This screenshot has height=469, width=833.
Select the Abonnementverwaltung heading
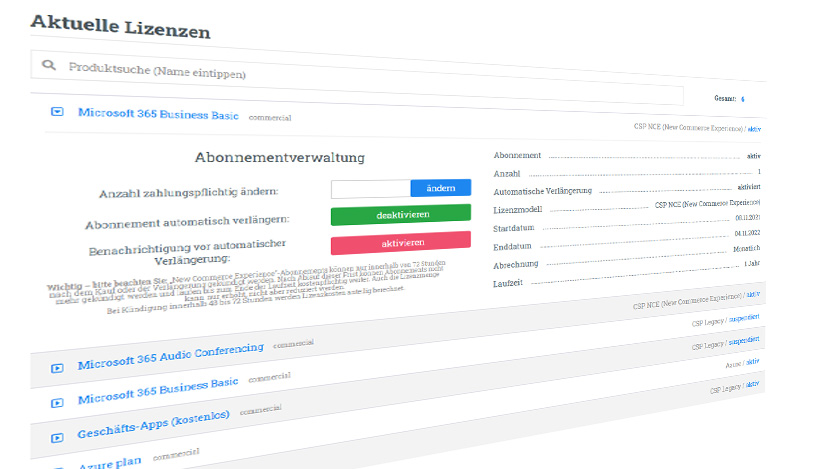(279, 157)
